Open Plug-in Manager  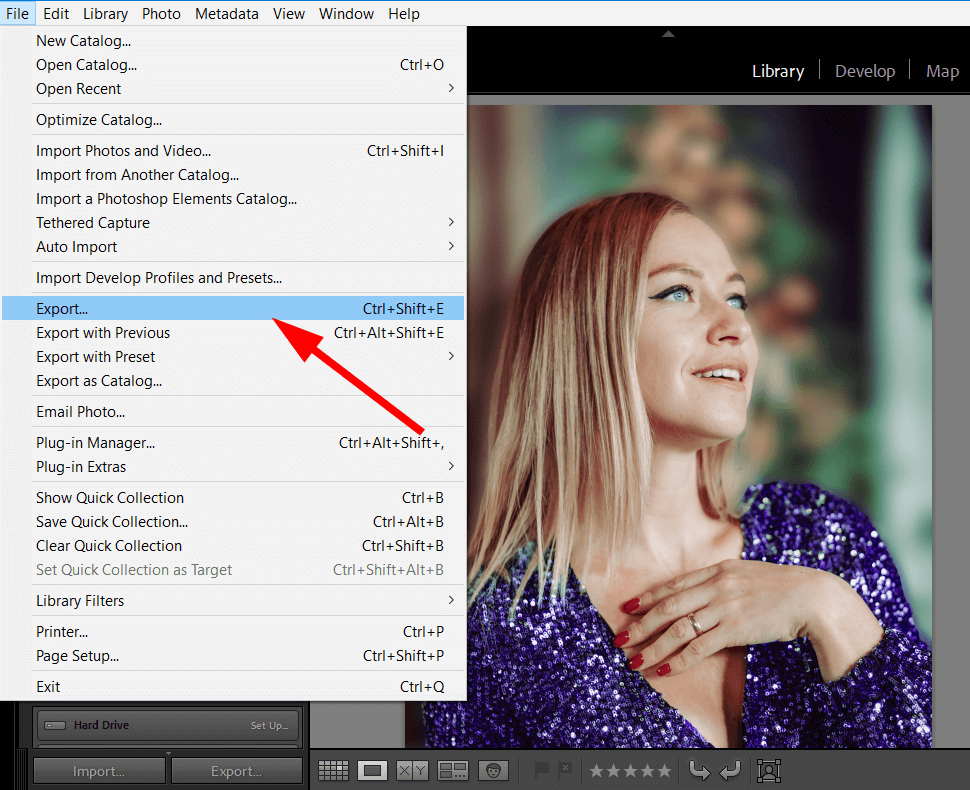click(233, 443)
